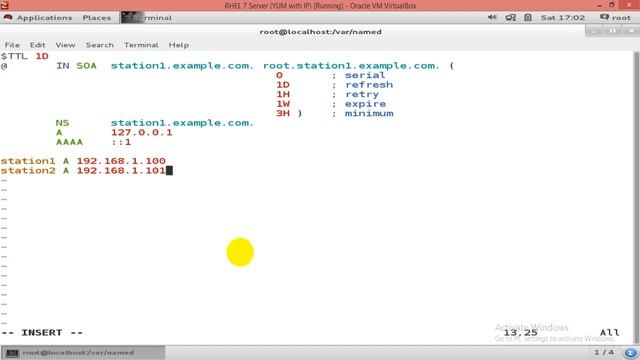Click the Terminal app label in top panel
The height and width of the screenshot is (360, 640).
[x=147, y=18]
